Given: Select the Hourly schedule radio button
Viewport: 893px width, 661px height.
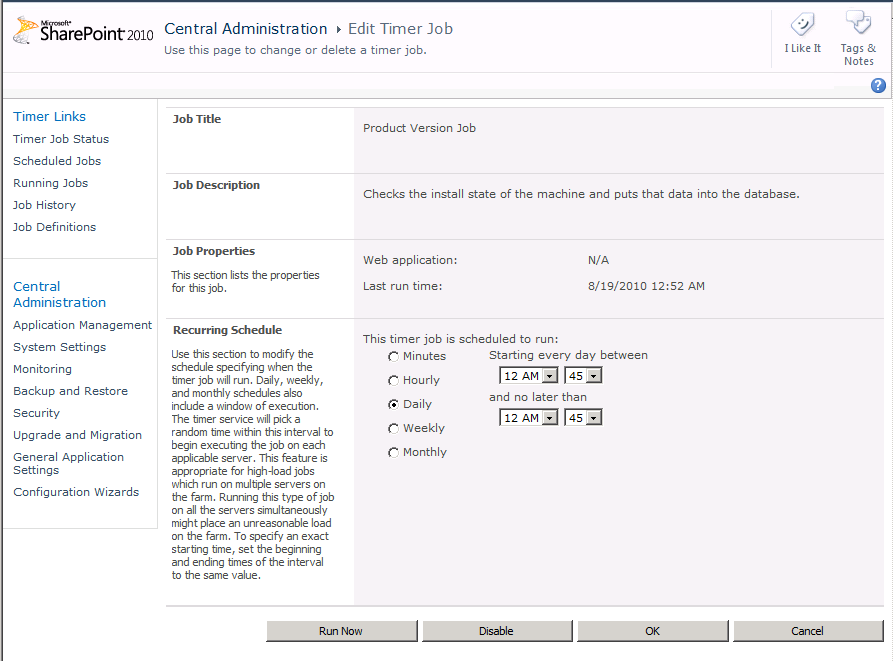Looking at the screenshot, I should [394, 381].
